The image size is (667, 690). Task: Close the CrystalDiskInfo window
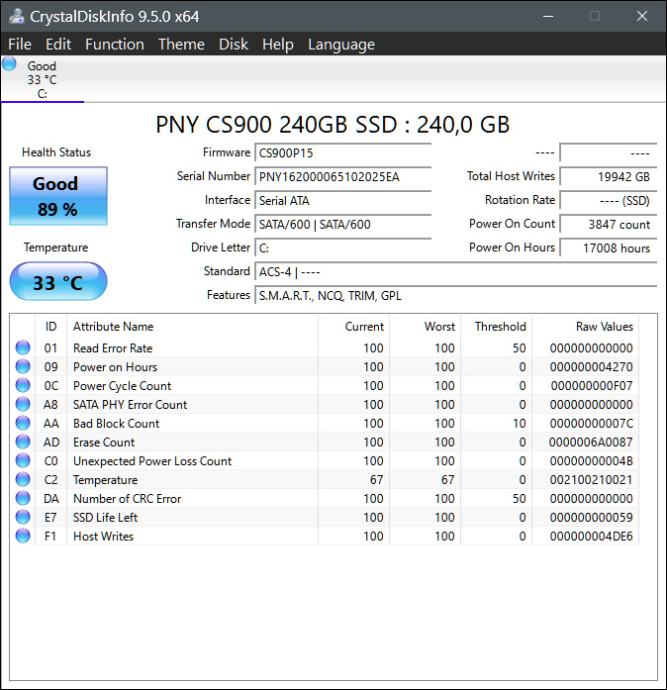[642, 16]
